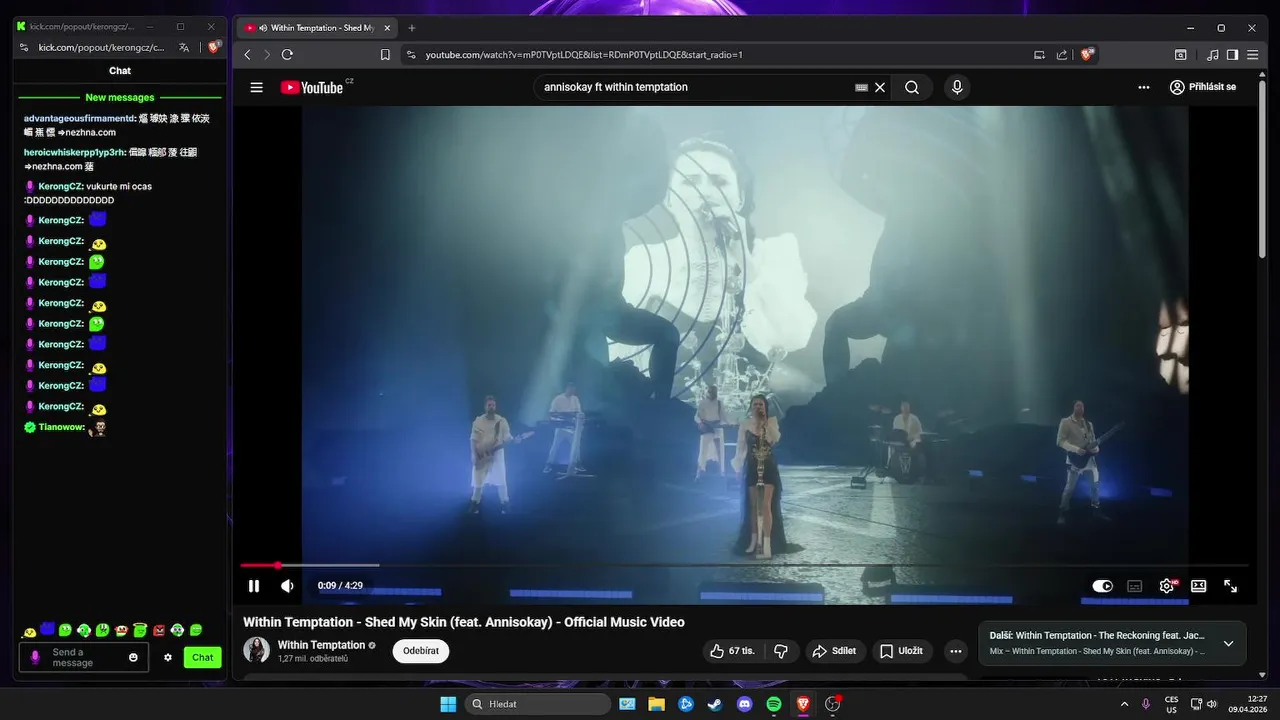Expand the Další mix playlist panel chevron
The width and height of the screenshot is (1280, 720).
click(x=1229, y=643)
